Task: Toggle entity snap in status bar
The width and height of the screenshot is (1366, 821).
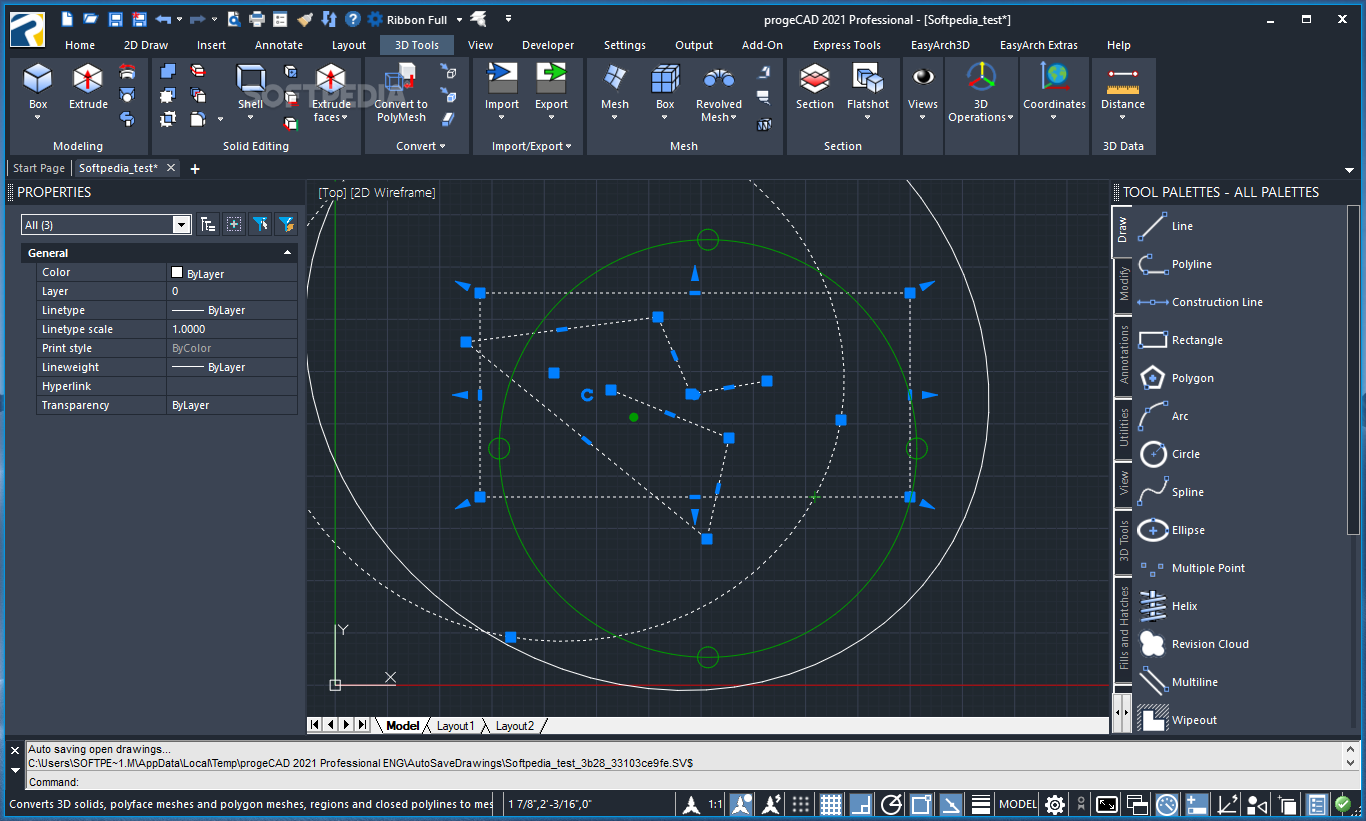Action: [921, 804]
